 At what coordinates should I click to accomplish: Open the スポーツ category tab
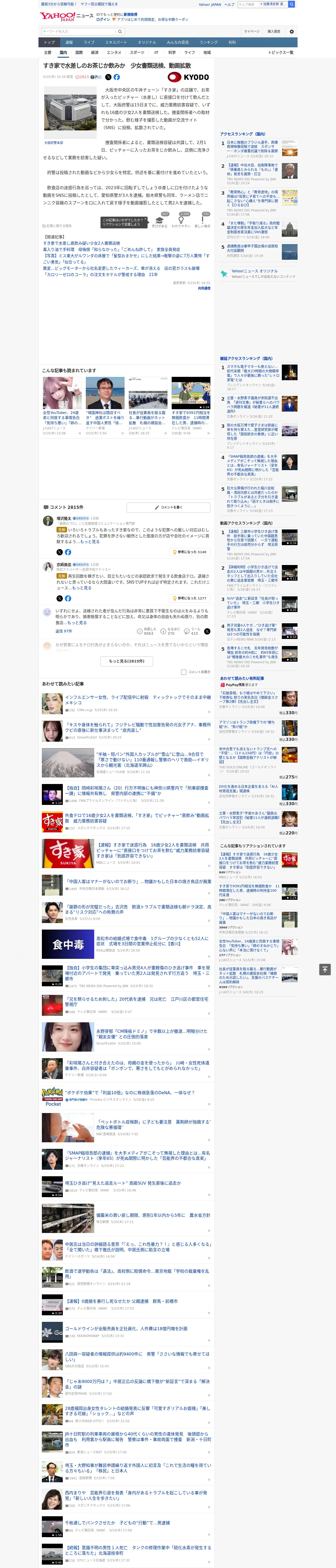pyautogui.click(x=137, y=52)
